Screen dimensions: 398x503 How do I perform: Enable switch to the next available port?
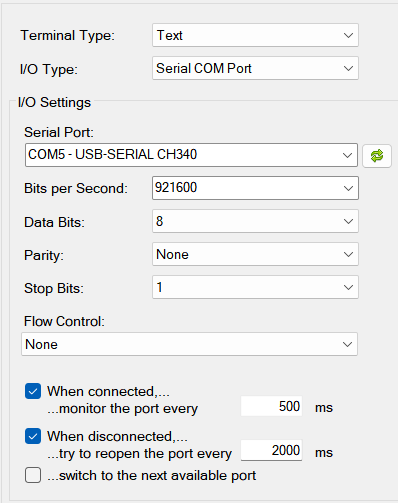point(33,475)
